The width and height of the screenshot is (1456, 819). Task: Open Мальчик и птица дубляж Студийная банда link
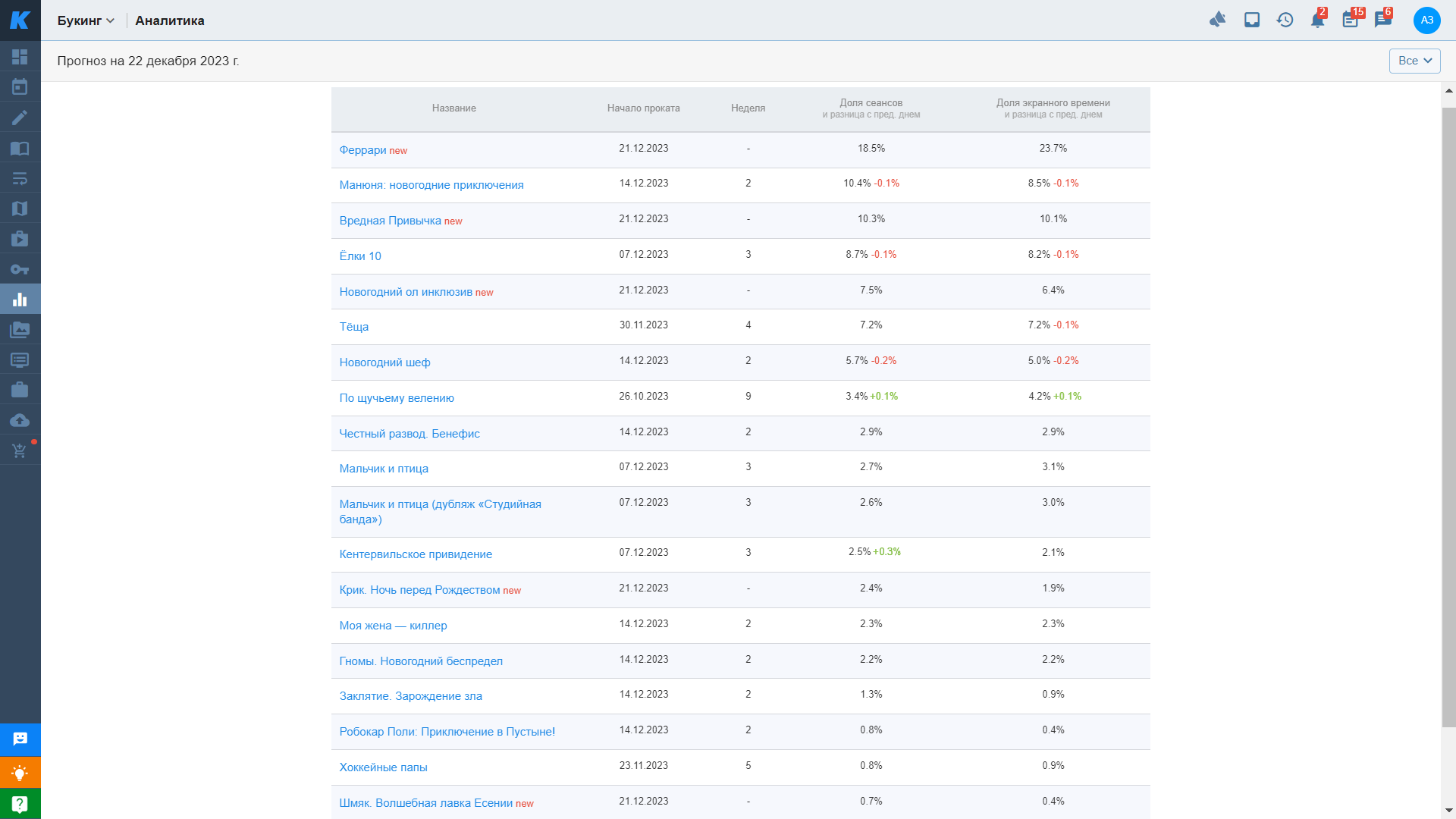point(440,512)
